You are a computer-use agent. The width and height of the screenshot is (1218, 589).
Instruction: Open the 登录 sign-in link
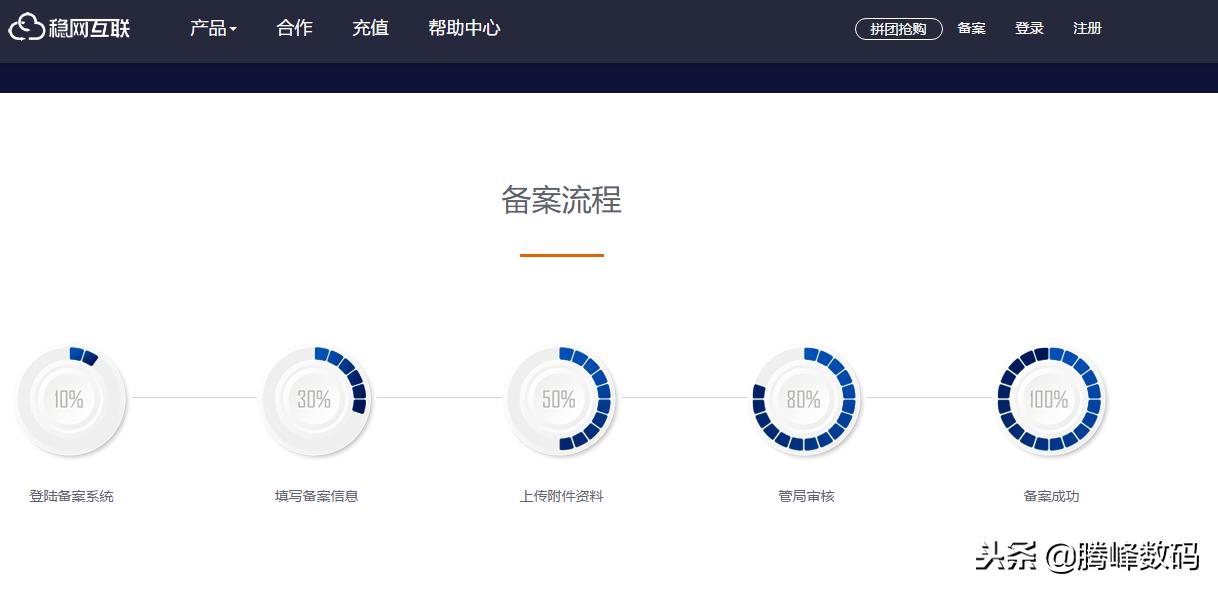click(x=1029, y=29)
